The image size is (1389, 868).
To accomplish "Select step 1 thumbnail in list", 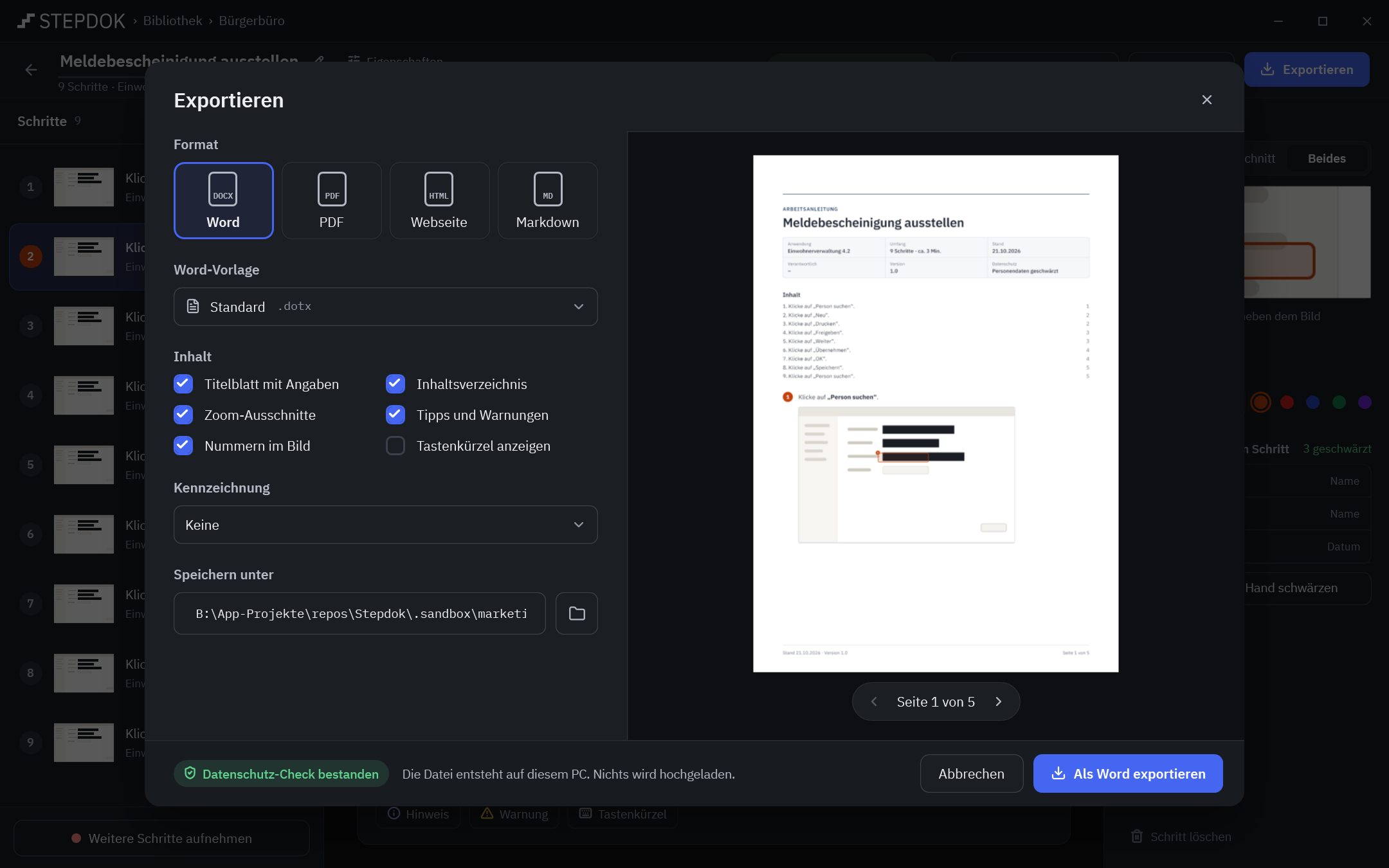I will coord(84,187).
